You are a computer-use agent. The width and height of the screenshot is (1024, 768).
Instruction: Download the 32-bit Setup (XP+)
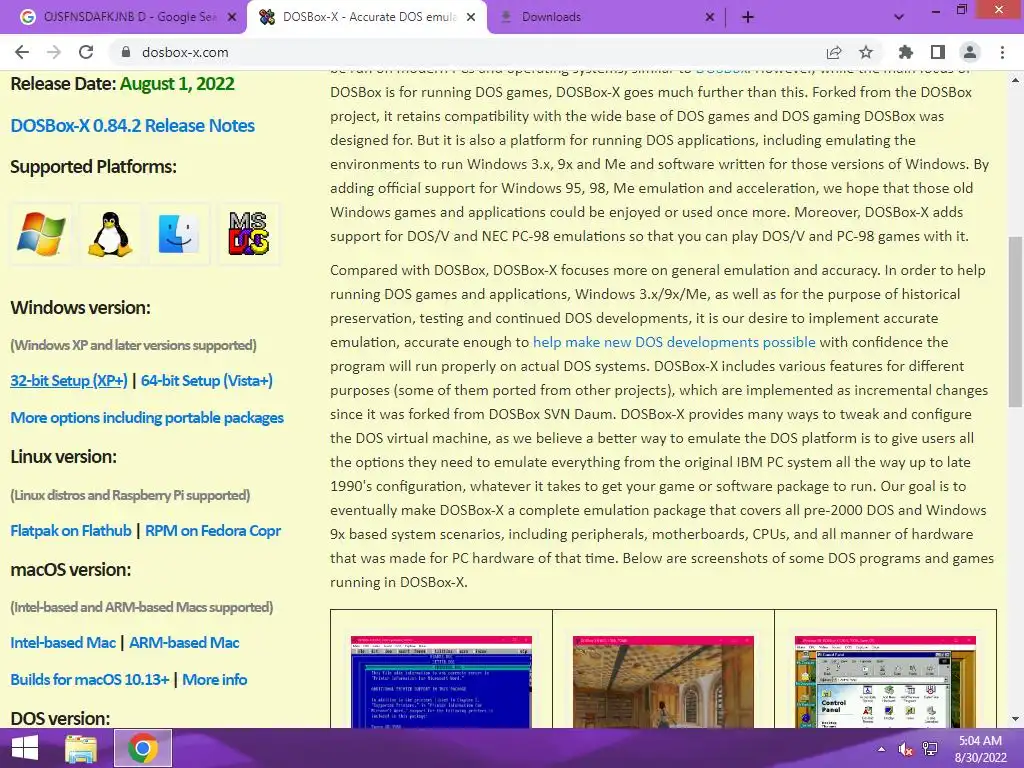69,380
